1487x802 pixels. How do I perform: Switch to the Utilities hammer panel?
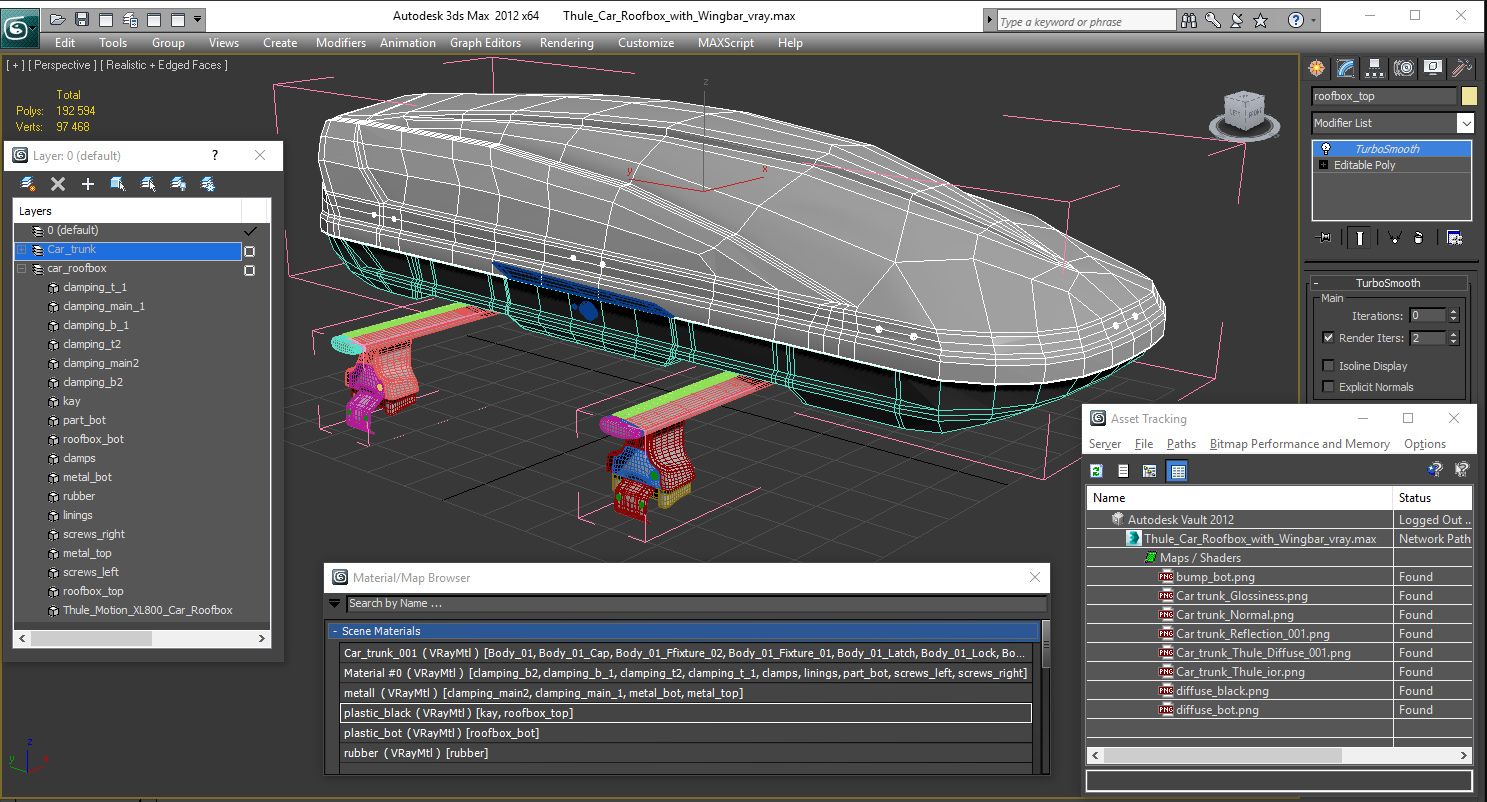(x=1462, y=68)
